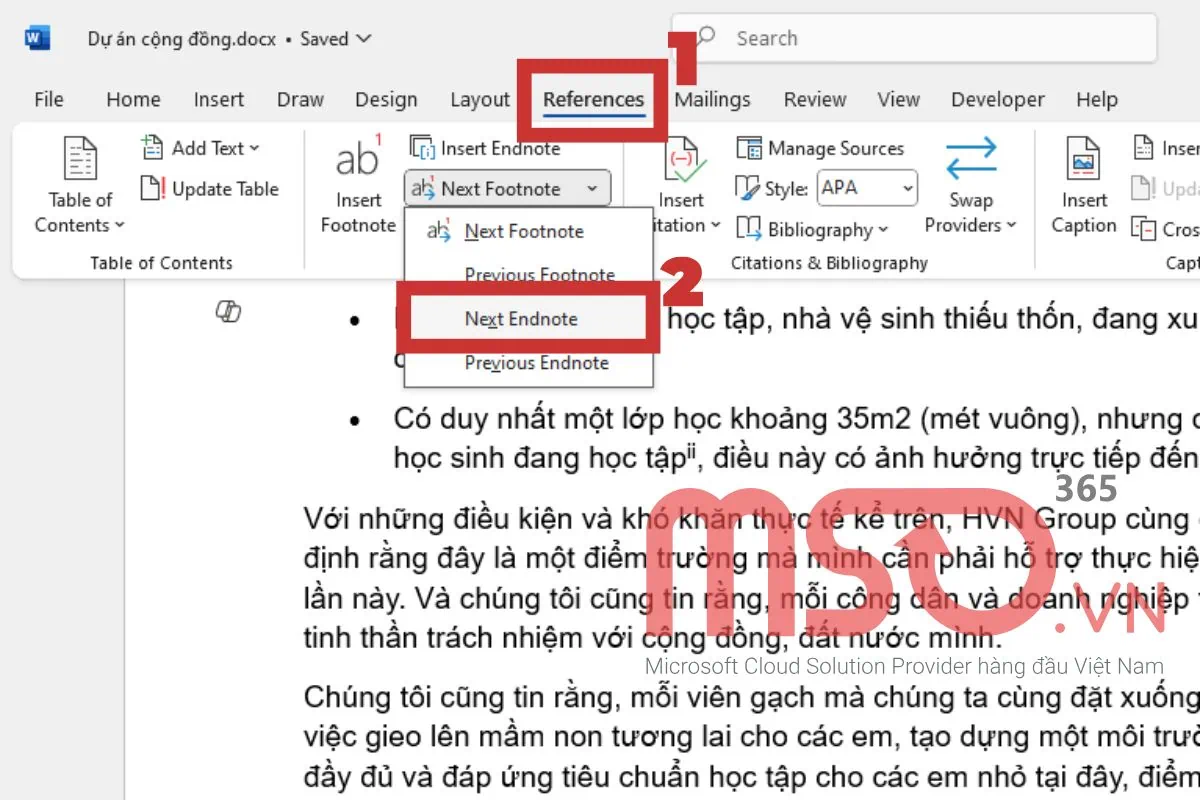This screenshot has width=1200, height=800.
Task: Click the Add Text icon
Action: coord(153,148)
